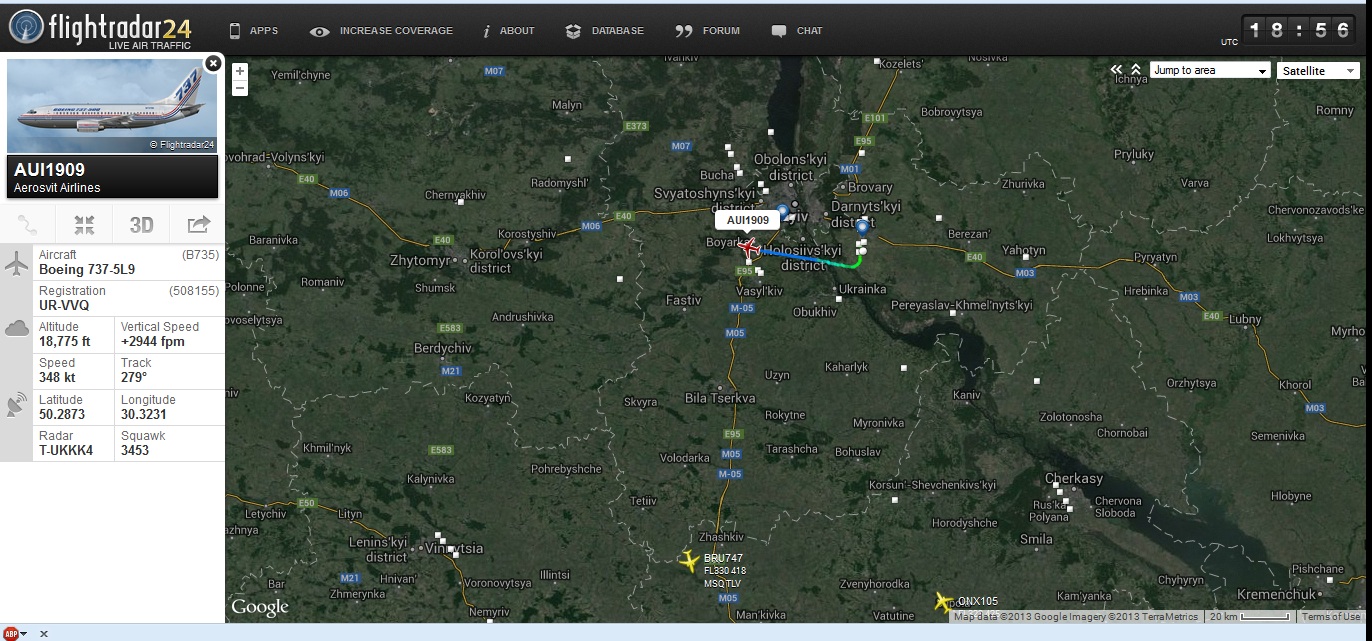Select the red AUI1909 aircraft on map
The height and width of the screenshot is (641, 1372).
749,248
